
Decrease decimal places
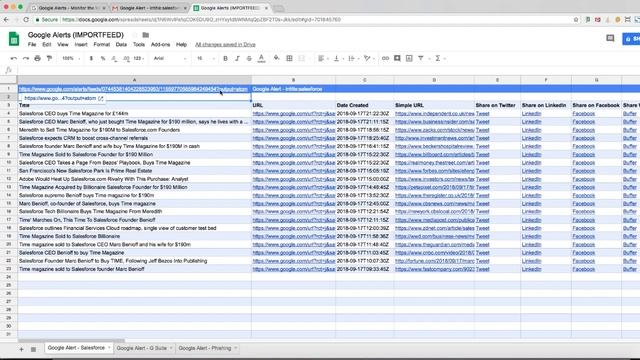click(x=114, y=58)
